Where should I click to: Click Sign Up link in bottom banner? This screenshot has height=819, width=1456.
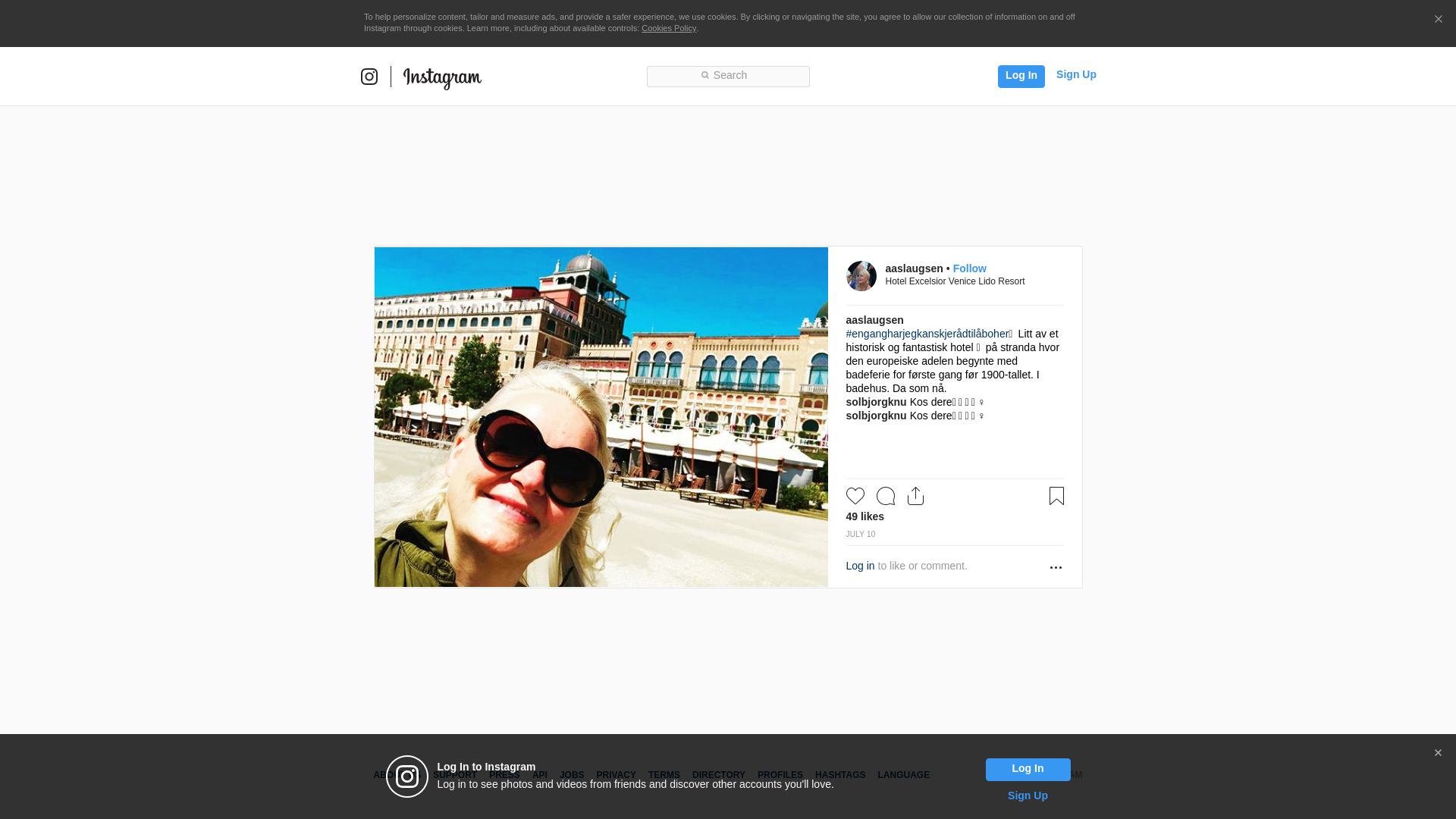coord(1028,795)
